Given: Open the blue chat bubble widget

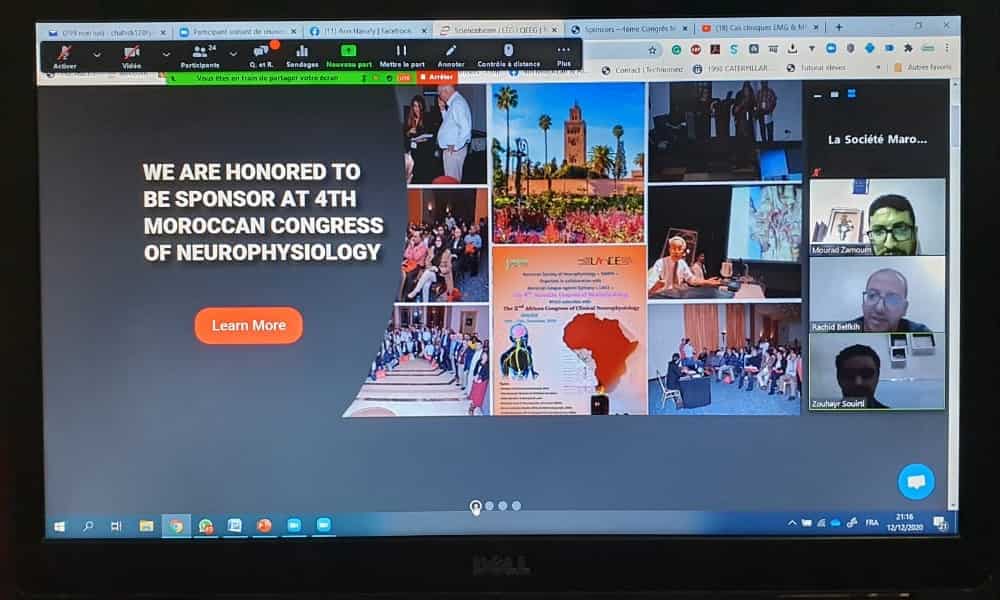Looking at the screenshot, I should coord(915,481).
